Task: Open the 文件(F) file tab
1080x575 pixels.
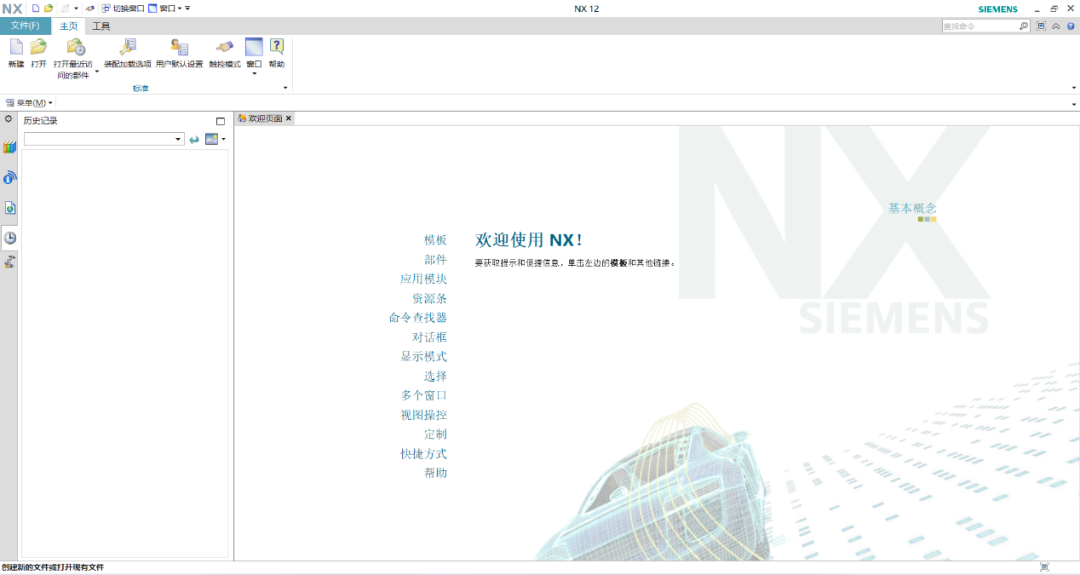Action: 25,26
